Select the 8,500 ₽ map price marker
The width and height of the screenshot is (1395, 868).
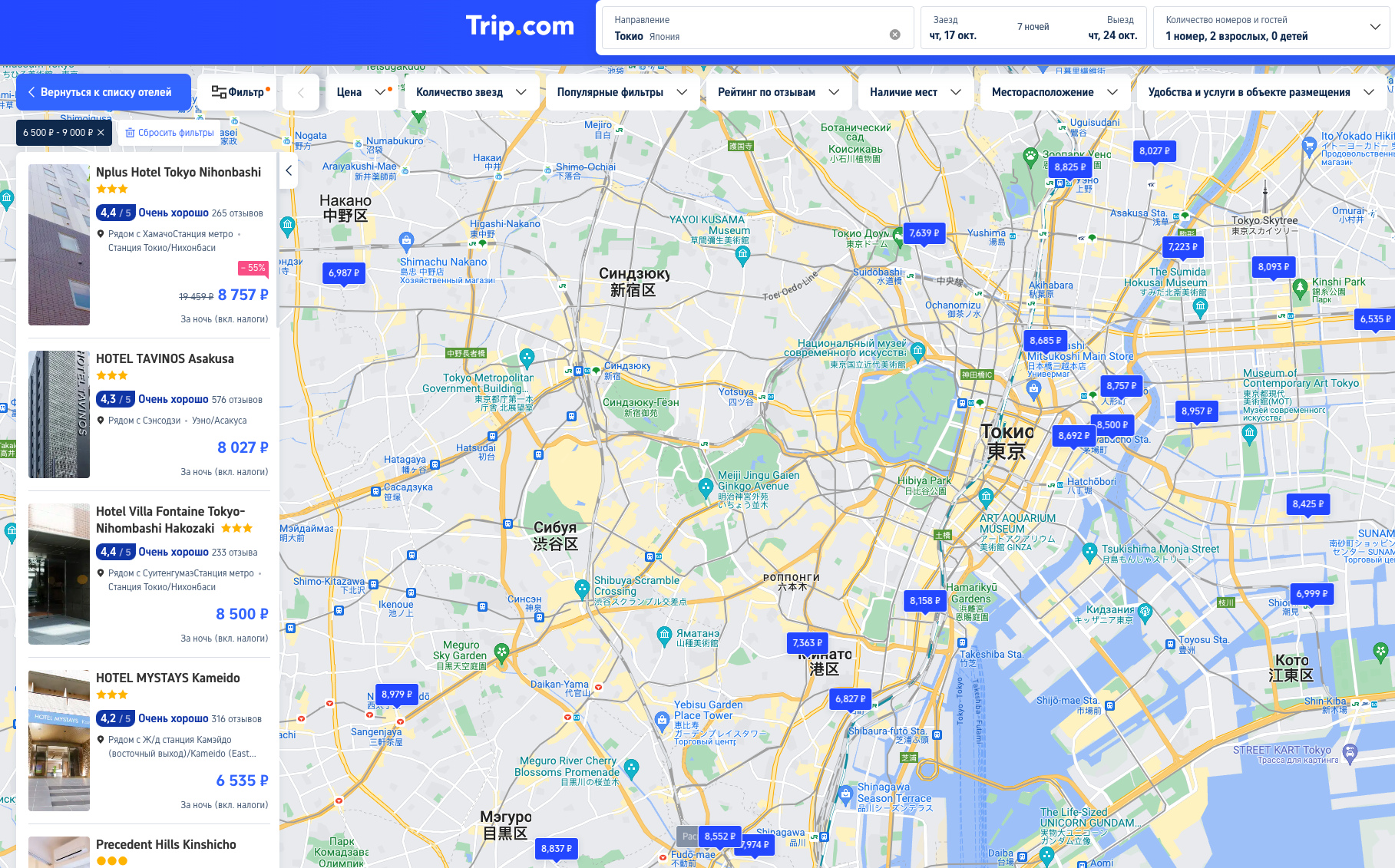(x=1115, y=425)
